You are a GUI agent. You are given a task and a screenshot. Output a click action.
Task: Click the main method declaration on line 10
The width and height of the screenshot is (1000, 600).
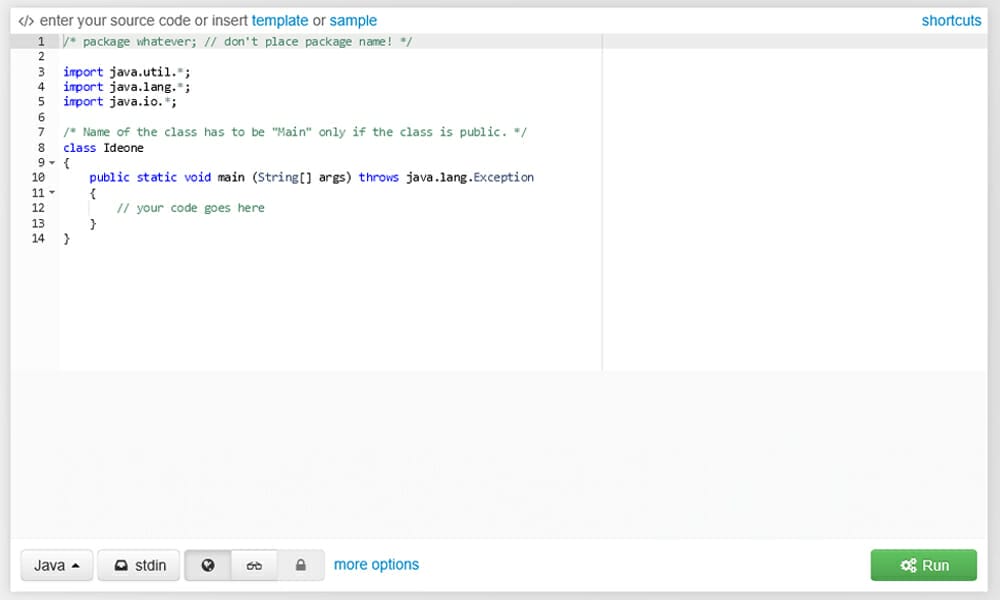click(x=230, y=177)
